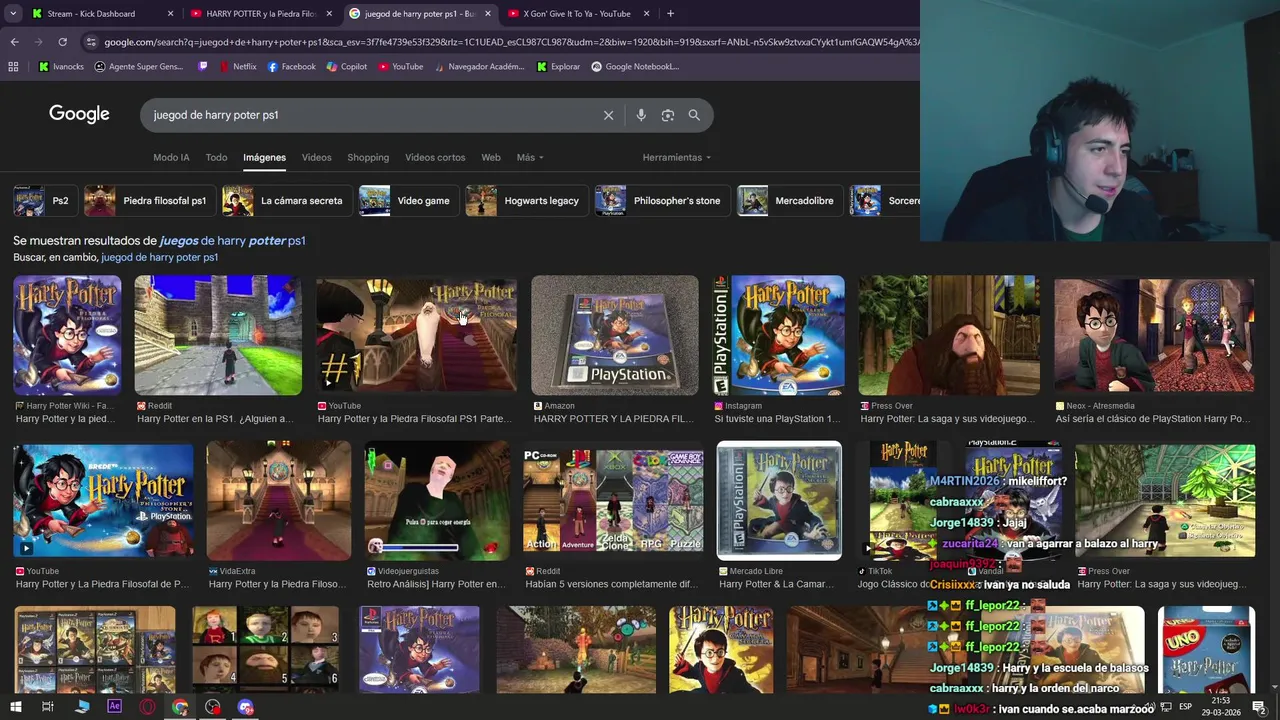The height and width of the screenshot is (720, 1280).
Task: Open the Agente Super Gens bookmark
Action: (138, 67)
